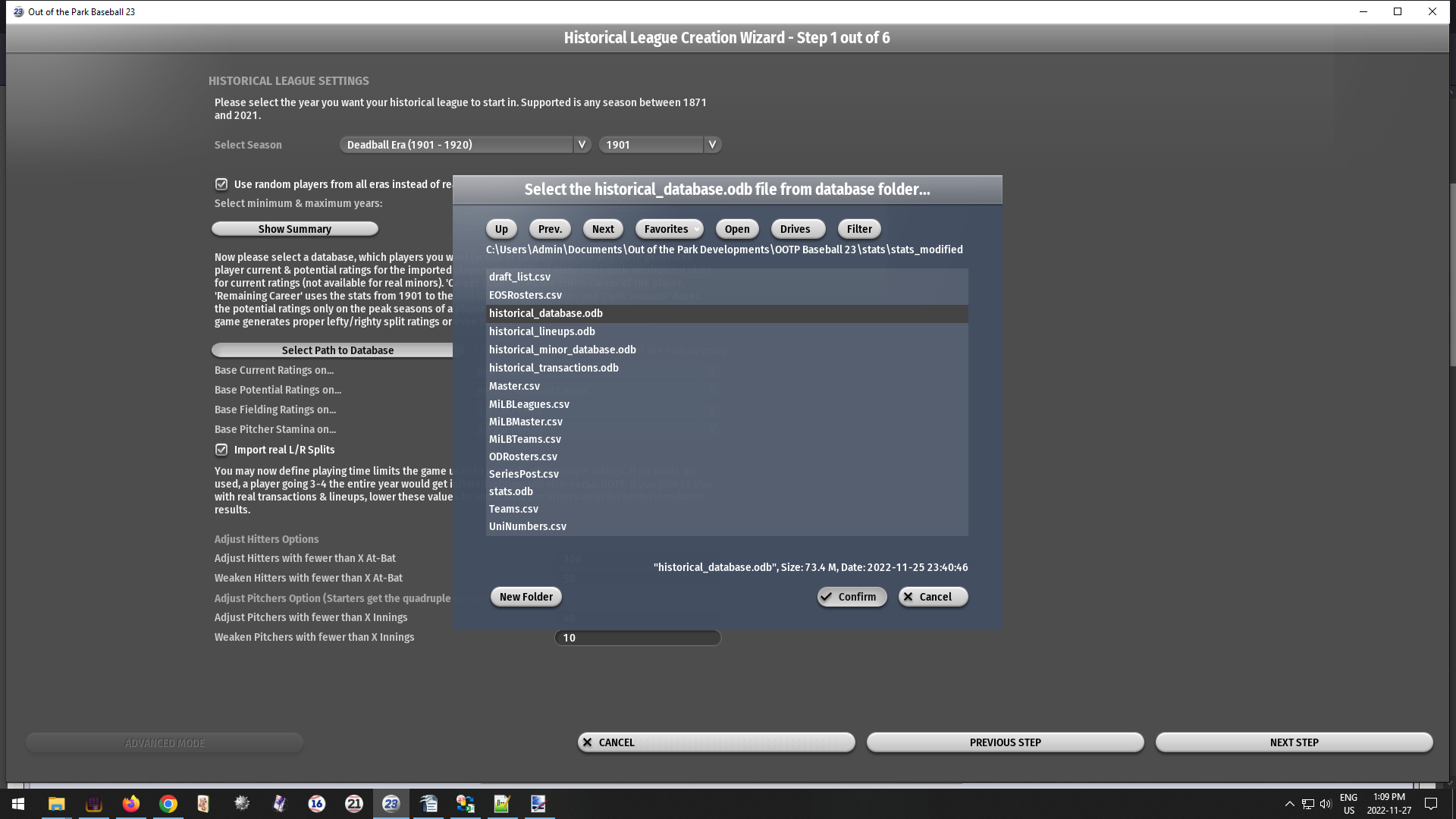The width and height of the screenshot is (1456, 819).
Task: Select historical_transactions.odb file
Action: (x=726, y=368)
